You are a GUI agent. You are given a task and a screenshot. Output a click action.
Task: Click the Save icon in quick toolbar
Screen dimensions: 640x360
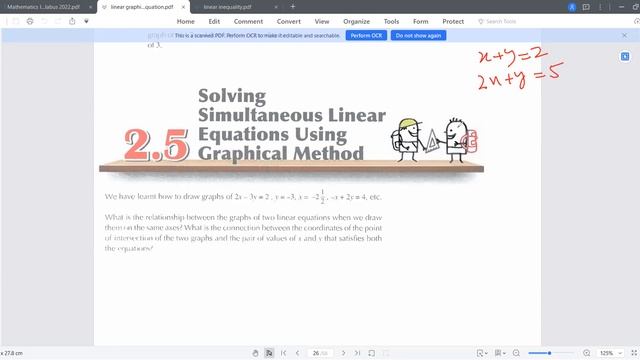16,21
